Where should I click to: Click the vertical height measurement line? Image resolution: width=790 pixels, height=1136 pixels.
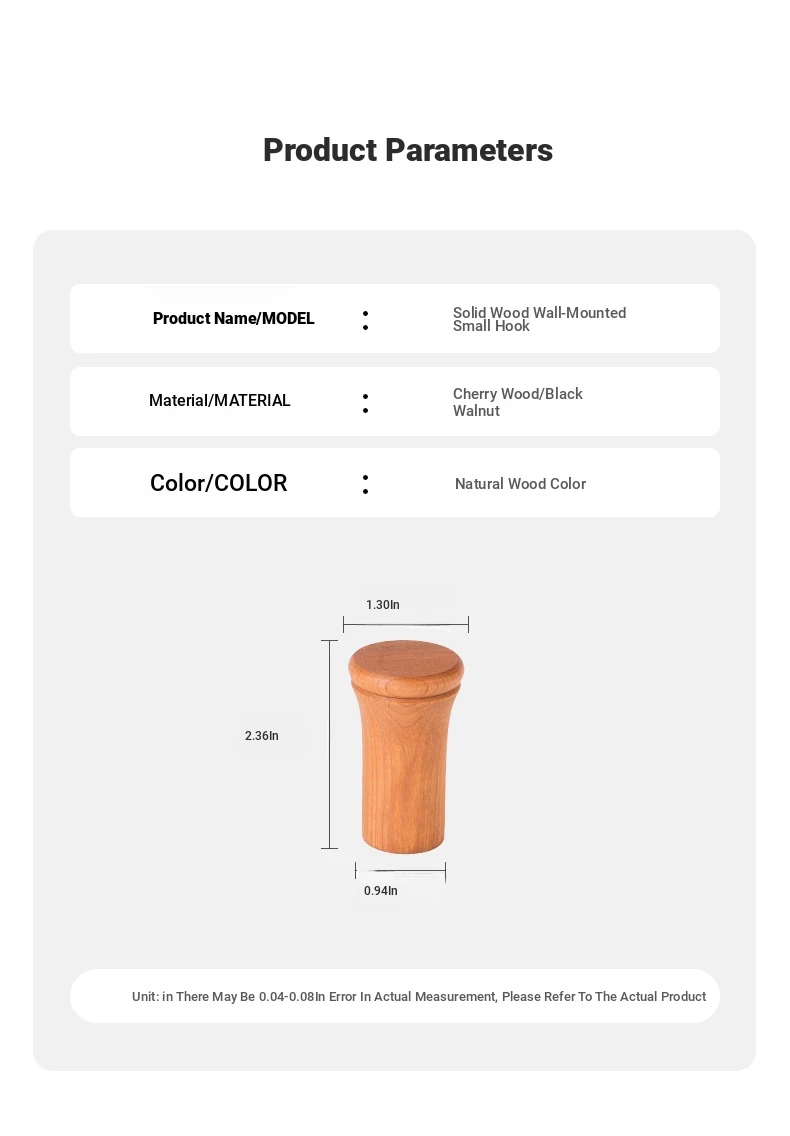pyautogui.click(x=330, y=744)
